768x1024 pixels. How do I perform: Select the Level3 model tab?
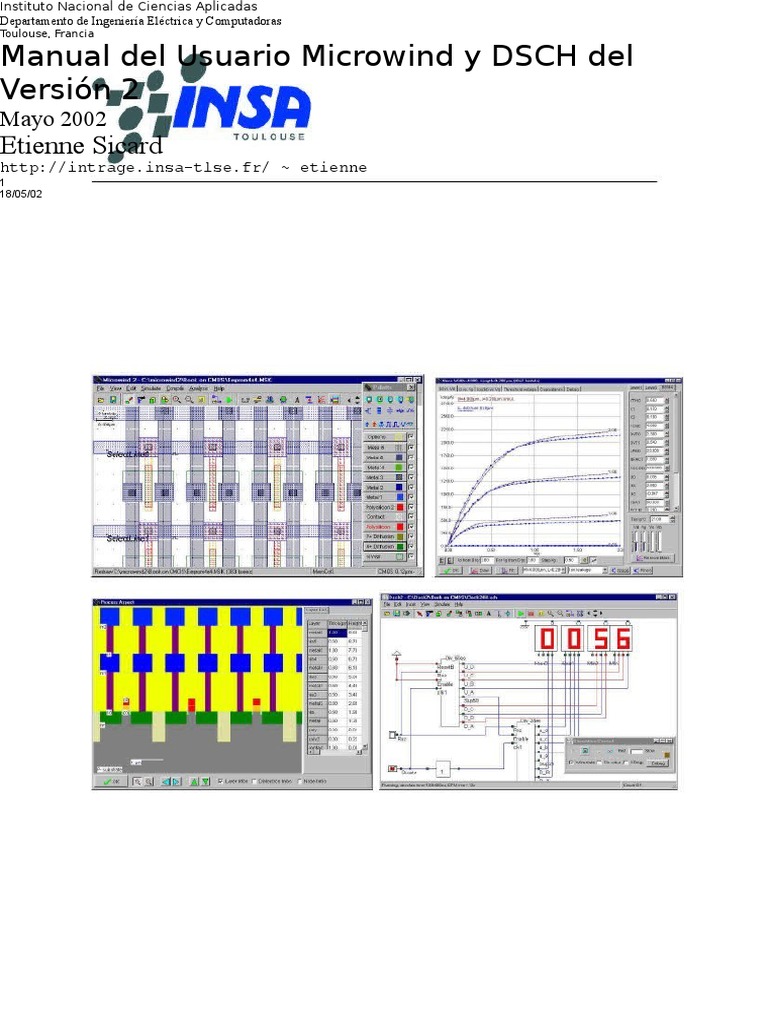click(x=650, y=387)
